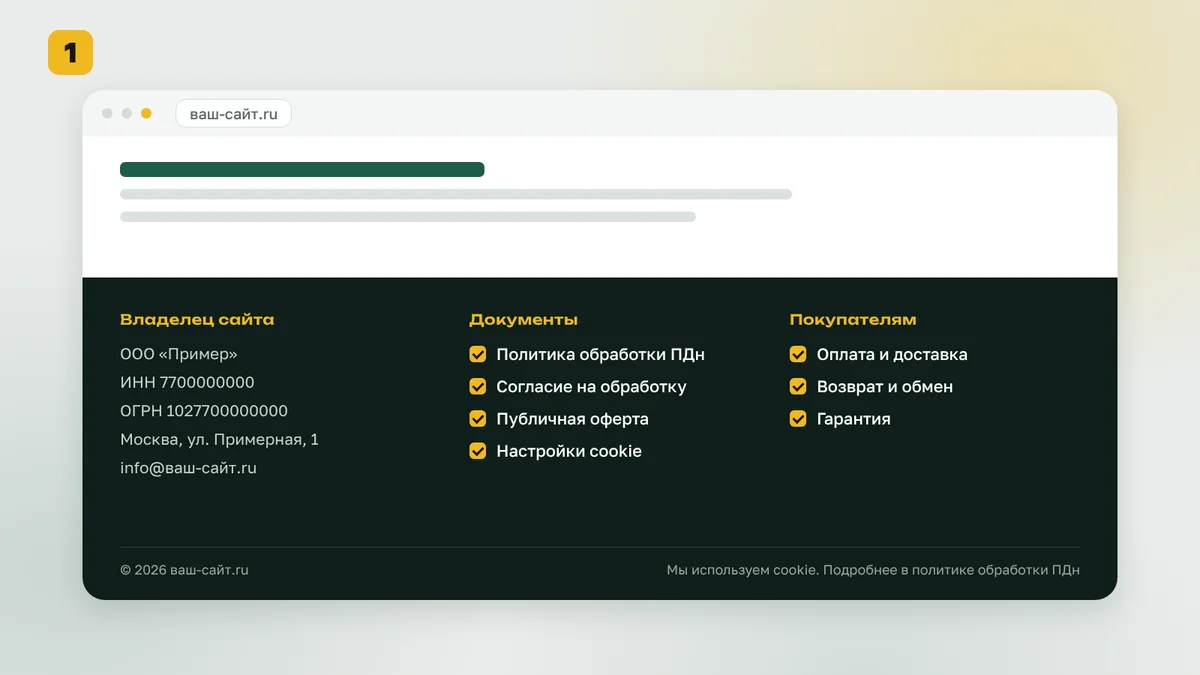Screen dimensions: 1200x675
Task: Toggle checkbox next to Возврат и обмен
Action: (798, 386)
